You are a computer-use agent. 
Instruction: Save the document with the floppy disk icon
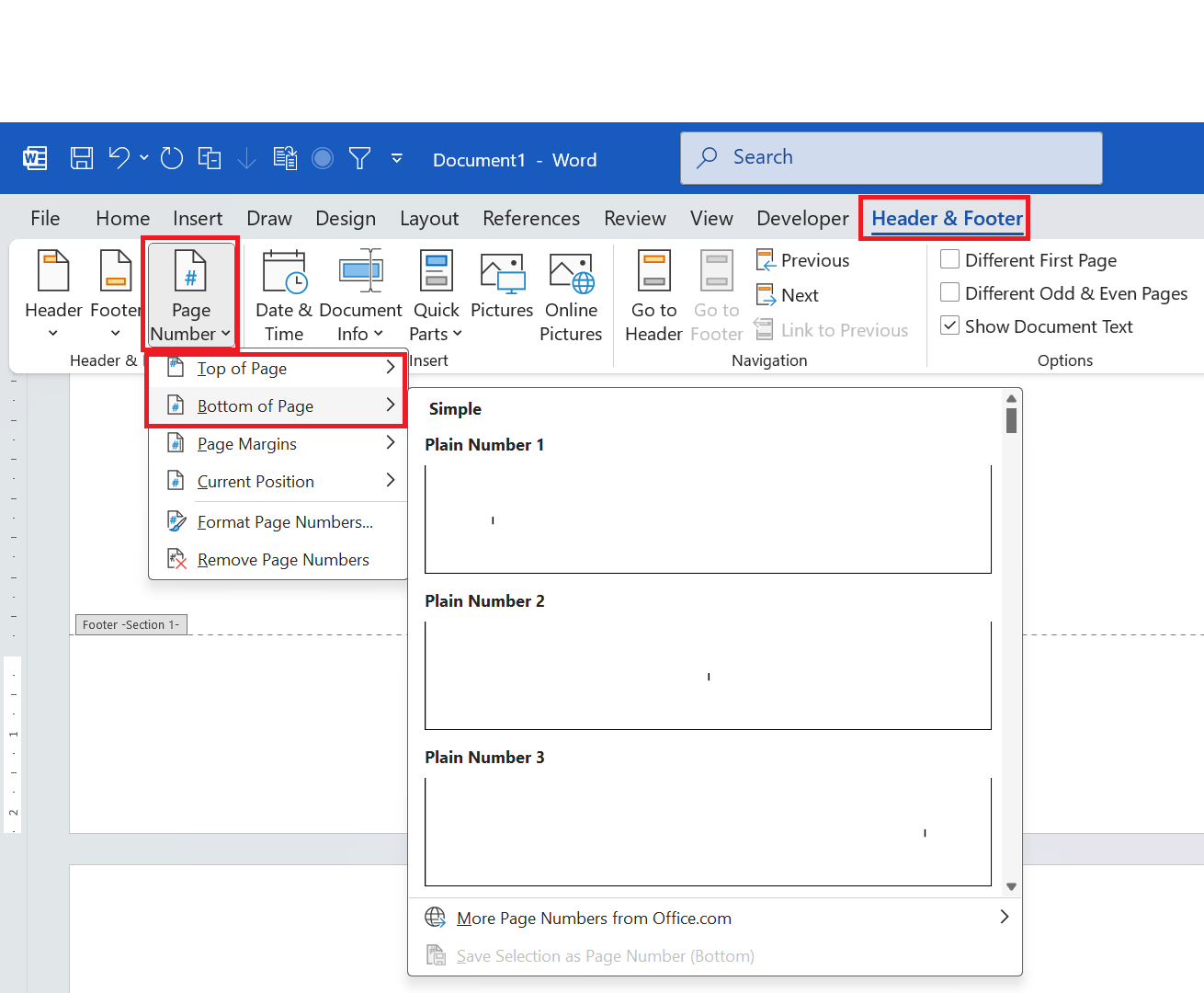click(x=82, y=158)
